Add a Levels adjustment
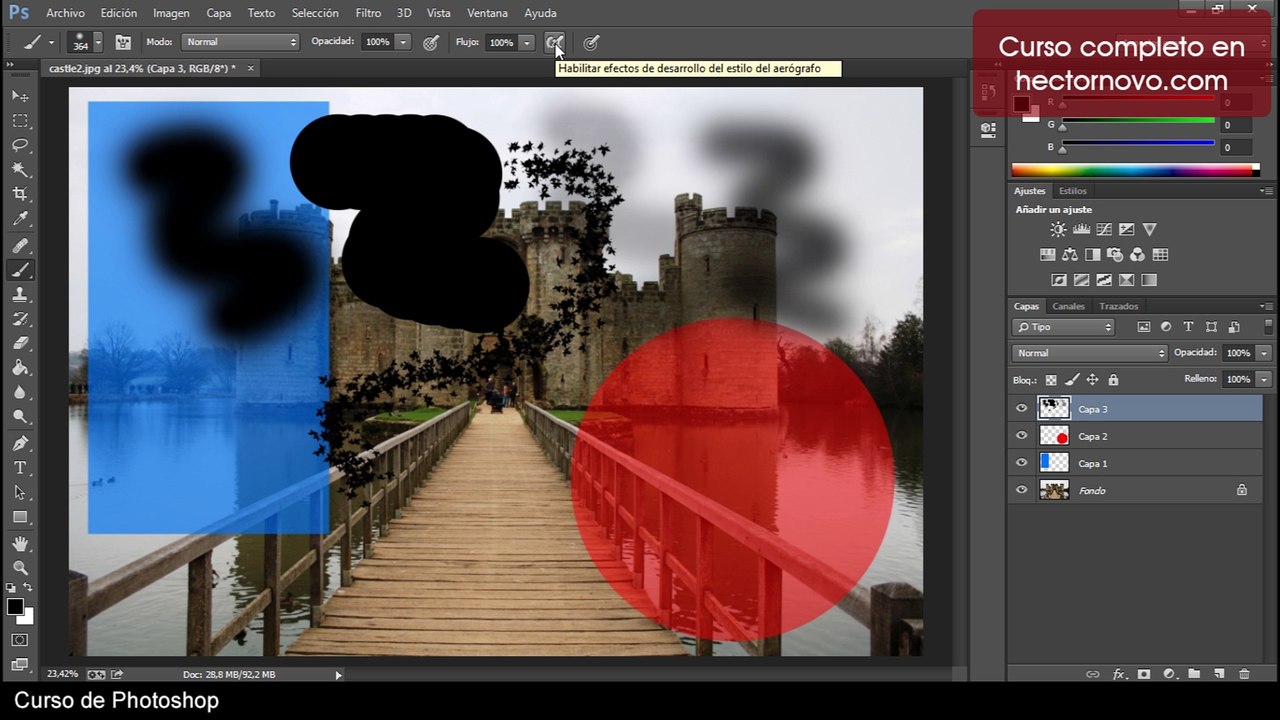1280x720 pixels. coord(1081,230)
